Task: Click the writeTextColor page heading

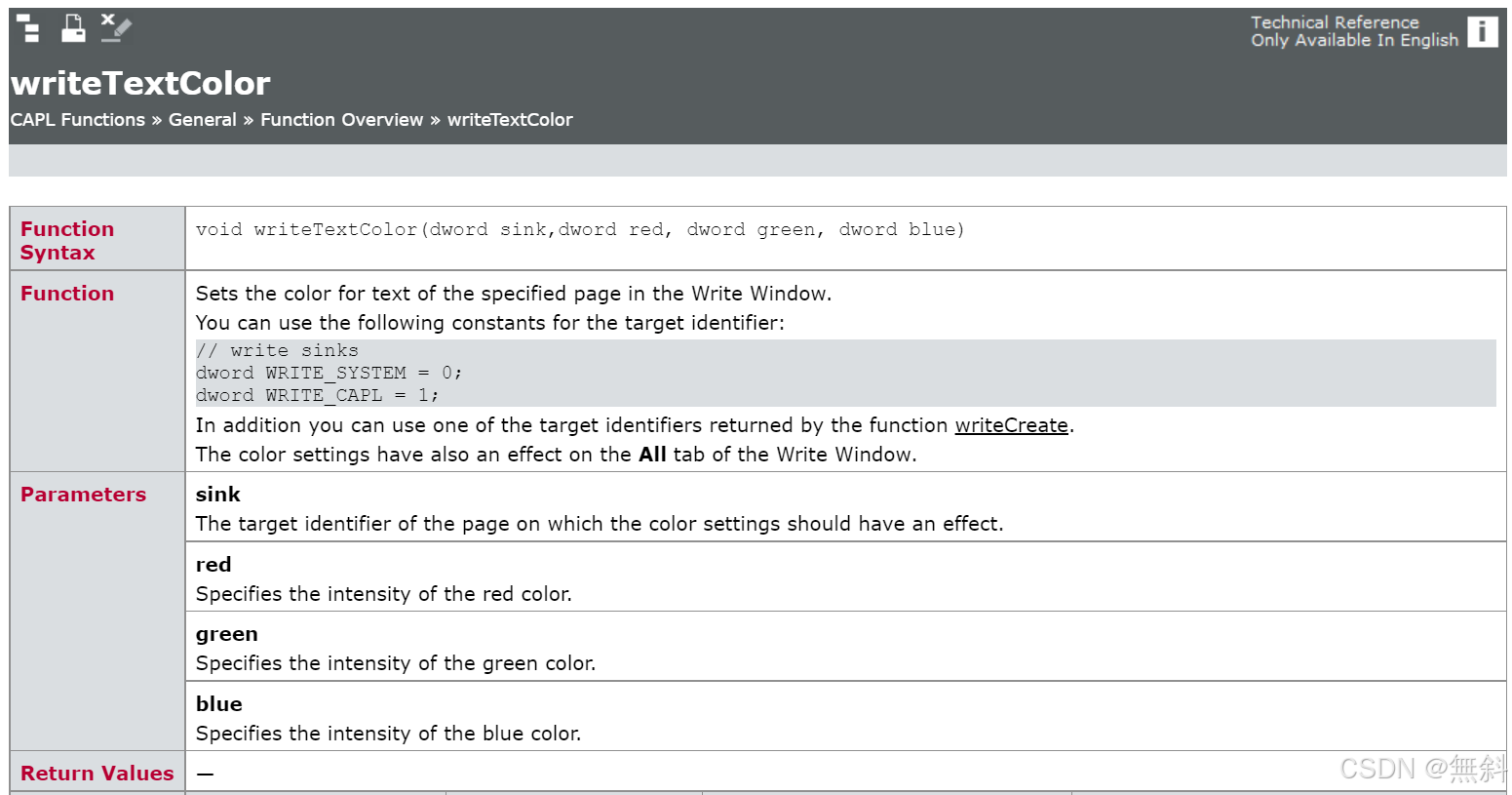Action: click(x=140, y=84)
